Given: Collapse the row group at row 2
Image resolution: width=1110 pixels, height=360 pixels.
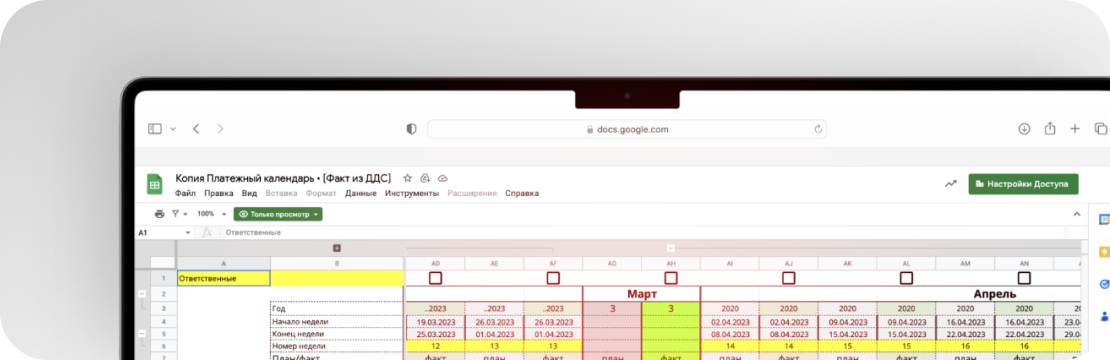Looking at the screenshot, I should pyautogui.click(x=142, y=293).
